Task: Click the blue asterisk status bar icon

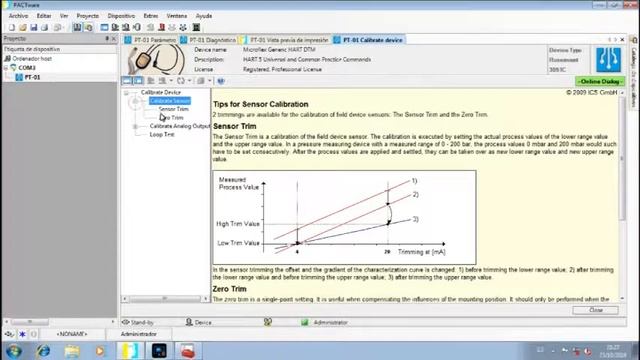Action: [22, 334]
